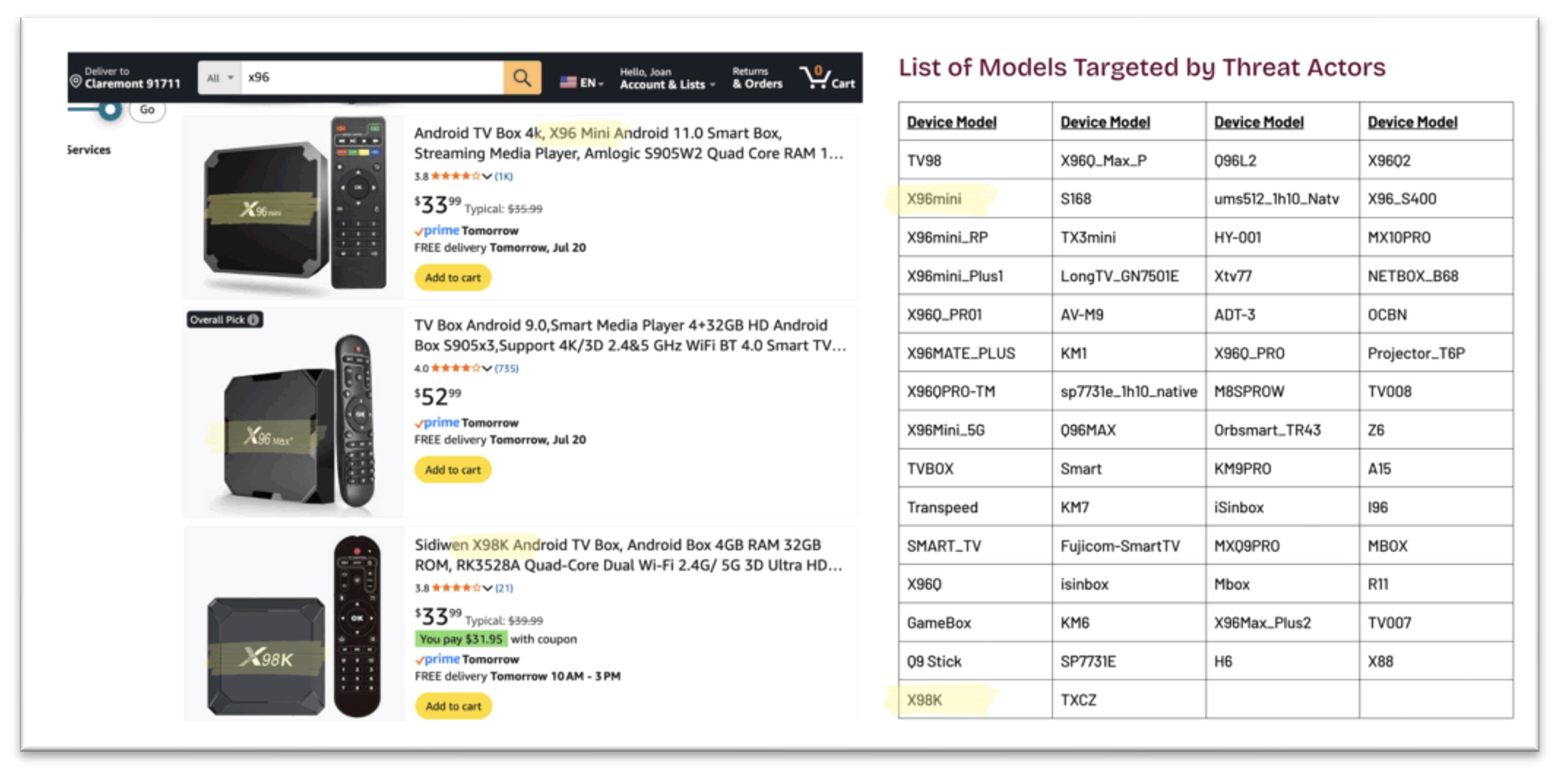
Task: Click the x96 search input field
Action: pos(372,78)
